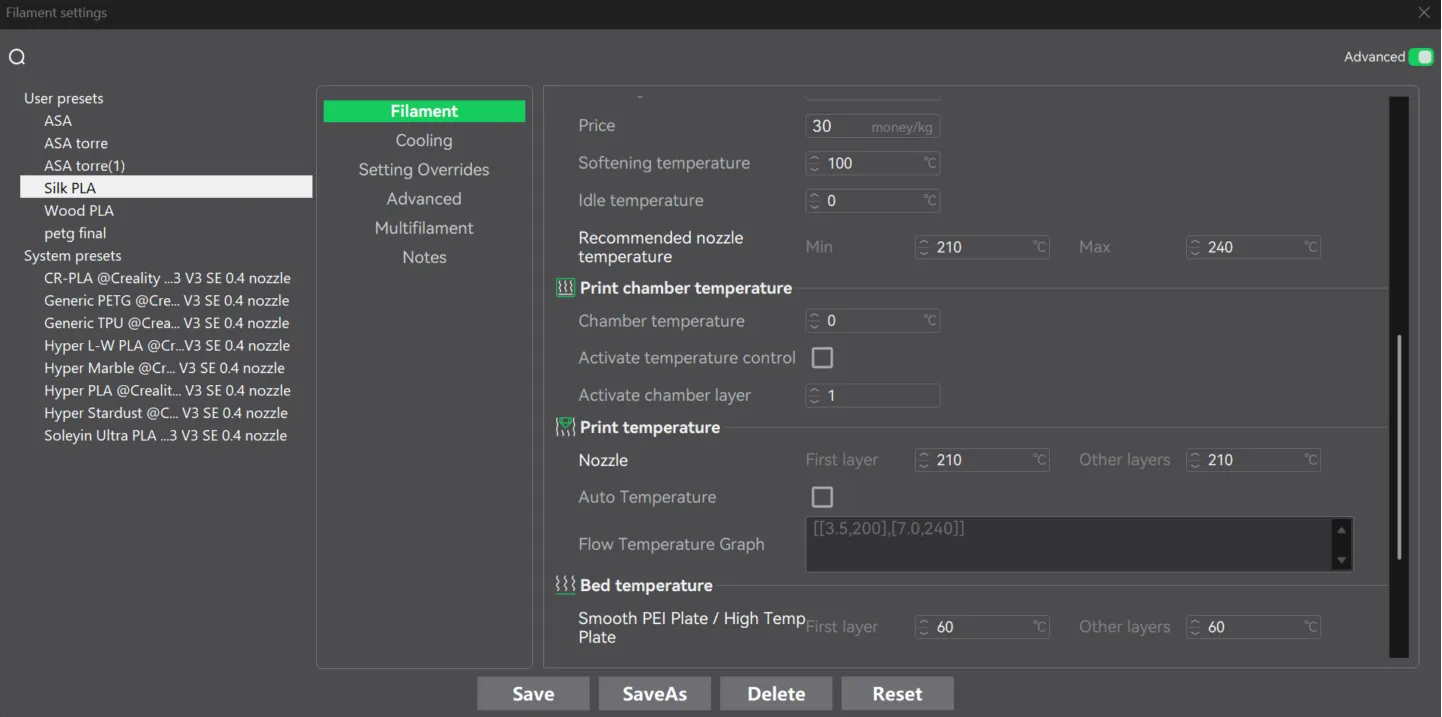Viewport: 1442px width, 717px height.
Task: Click the Flow Temperature Graph scroll-up arrow
Action: (1341, 529)
